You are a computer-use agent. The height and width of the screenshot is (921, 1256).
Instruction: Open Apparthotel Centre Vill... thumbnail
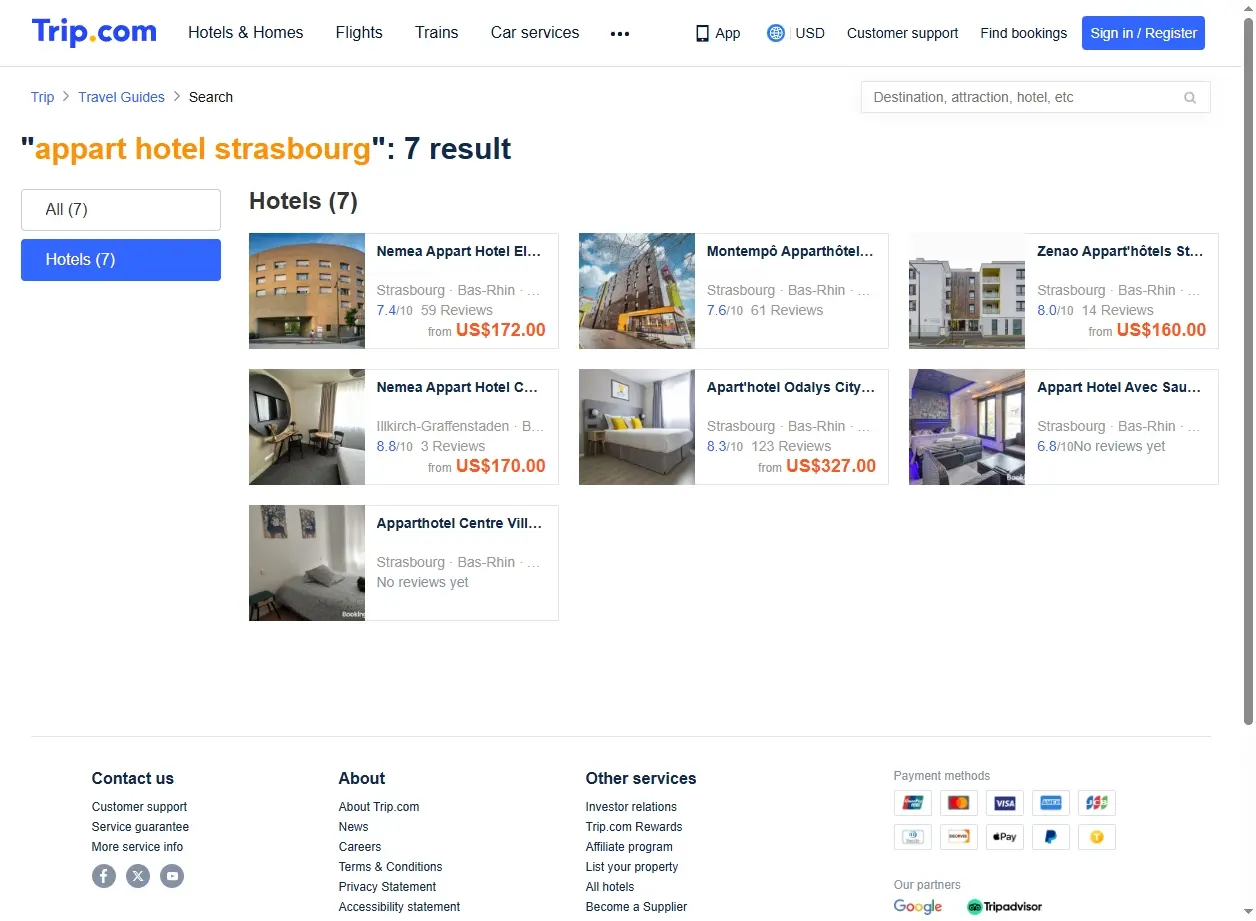coord(307,563)
